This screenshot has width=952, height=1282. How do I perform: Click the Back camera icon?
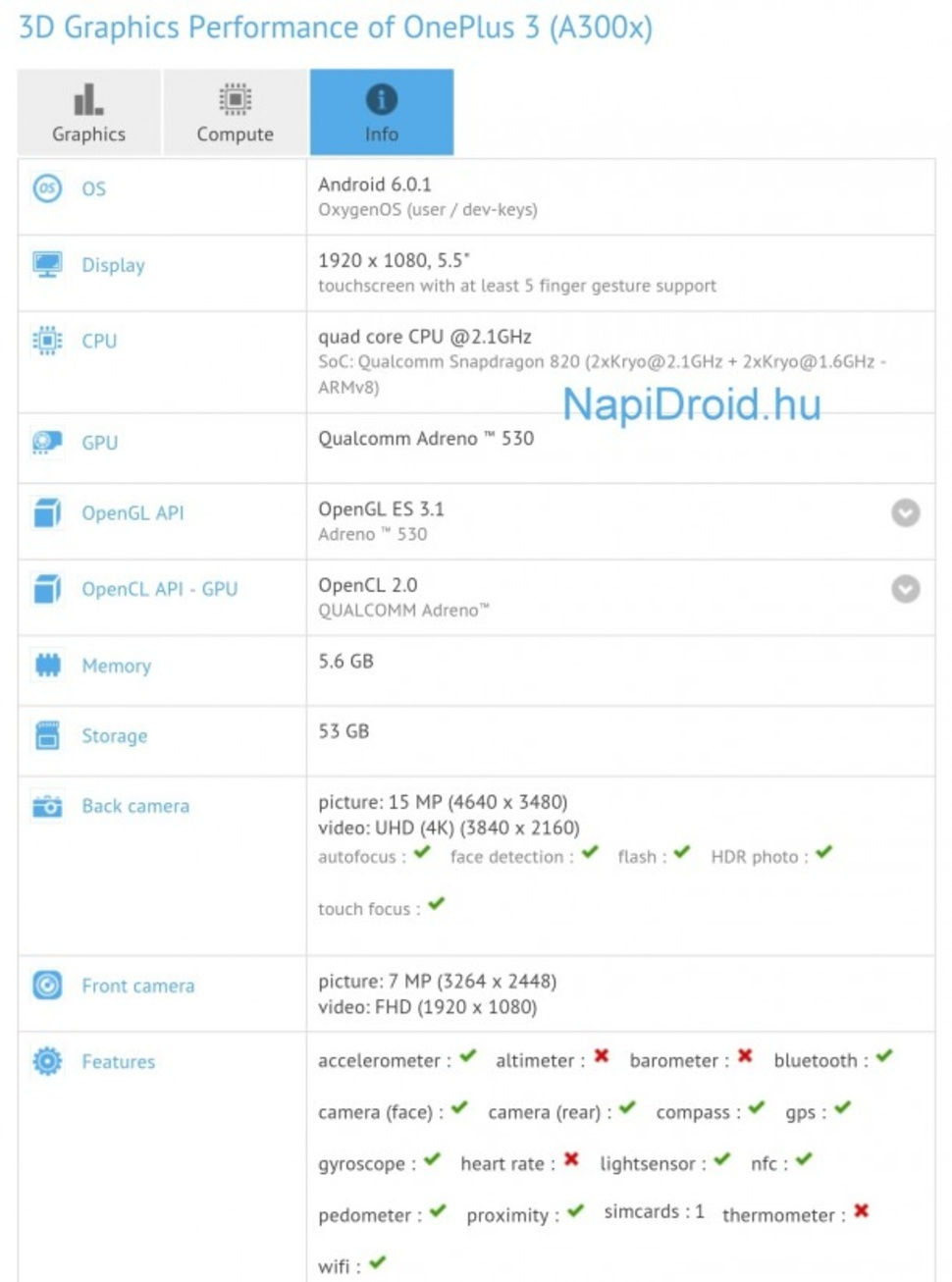(x=47, y=806)
